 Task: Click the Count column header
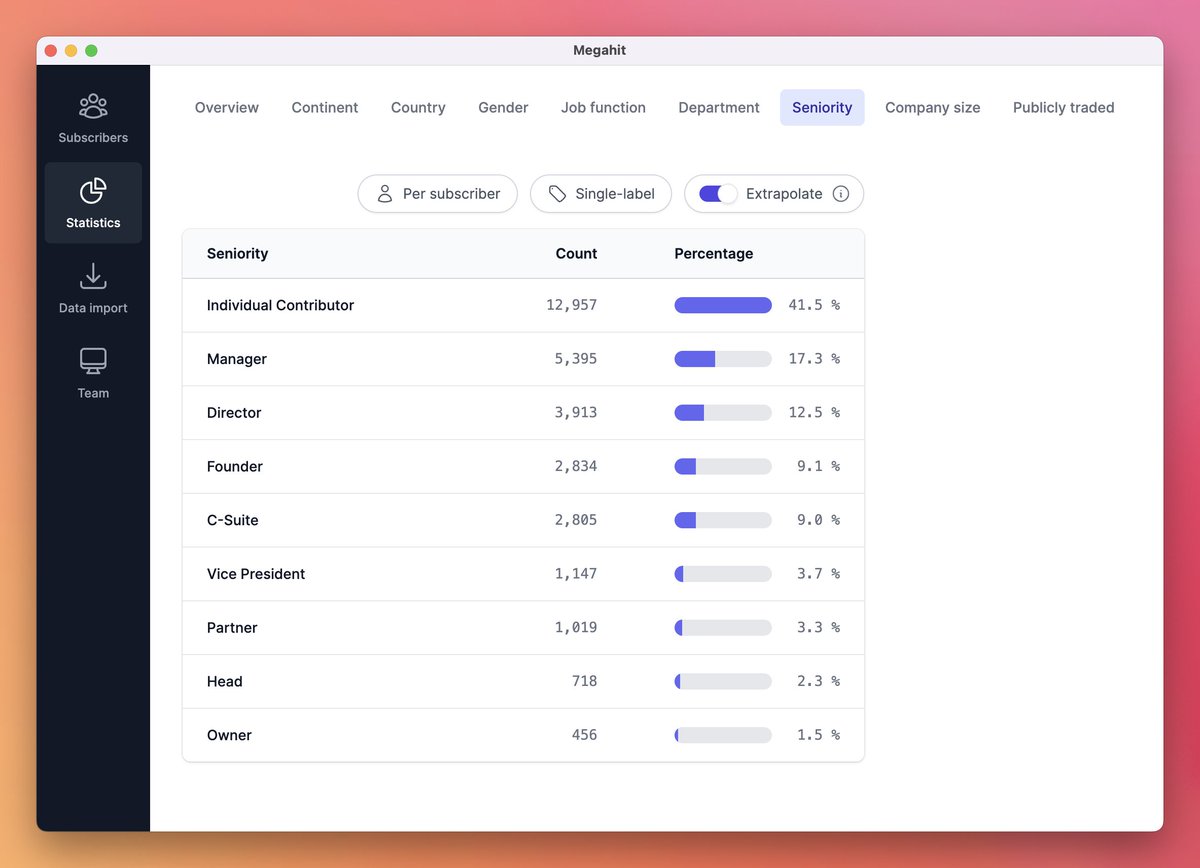pyautogui.click(x=576, y=254)
